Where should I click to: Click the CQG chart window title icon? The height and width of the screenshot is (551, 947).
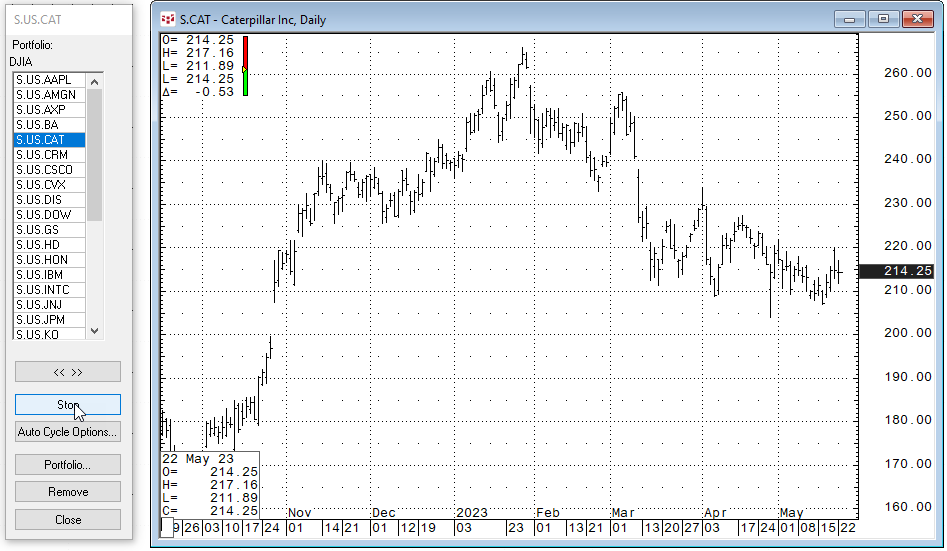[x=167, y=19]
